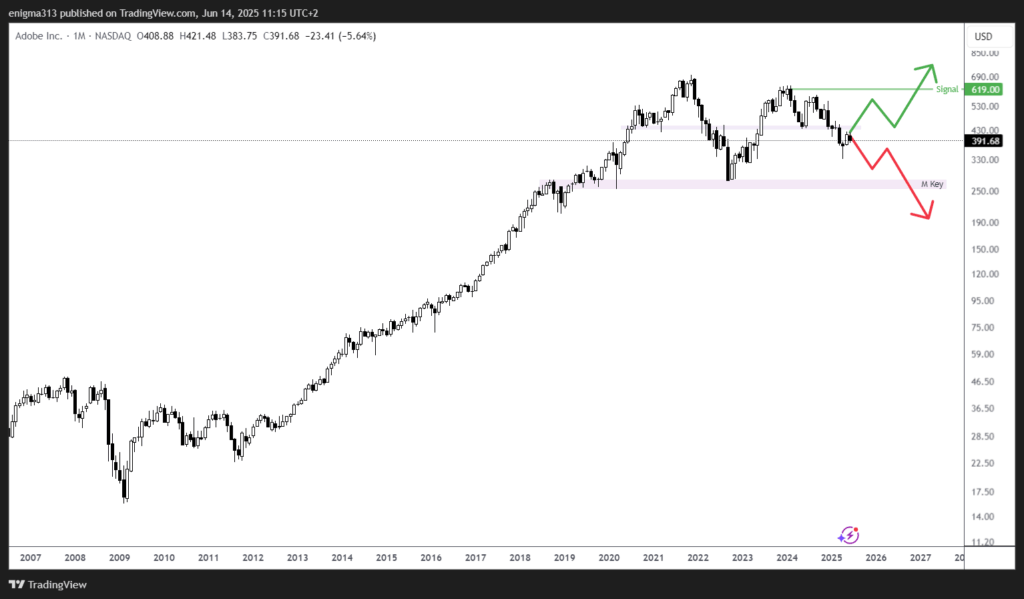Click the close value C391.68
This screenshot has height=599, width=1024.
coord(281,36)
